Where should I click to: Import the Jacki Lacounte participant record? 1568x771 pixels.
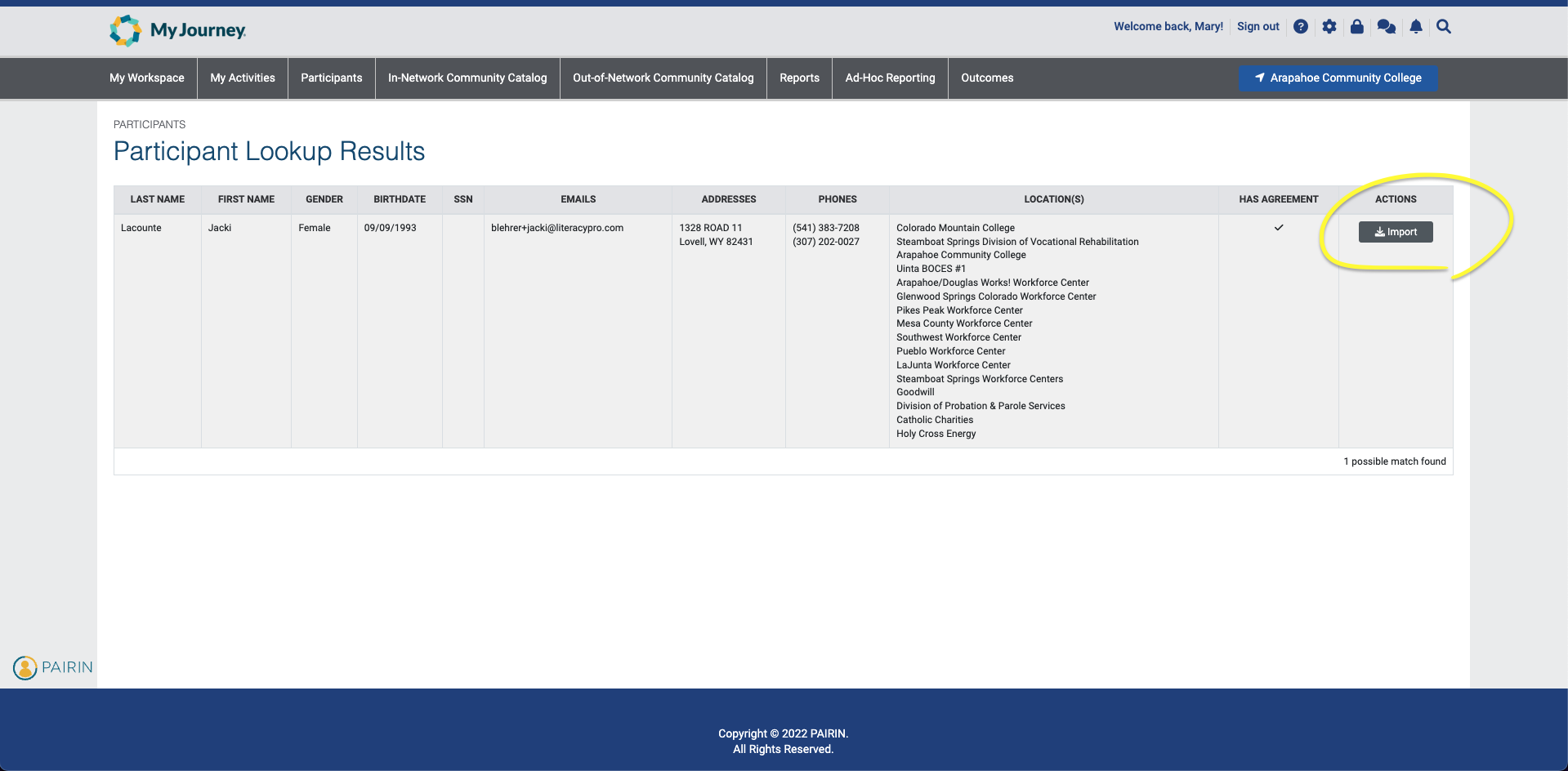[x=1396, y=232]
